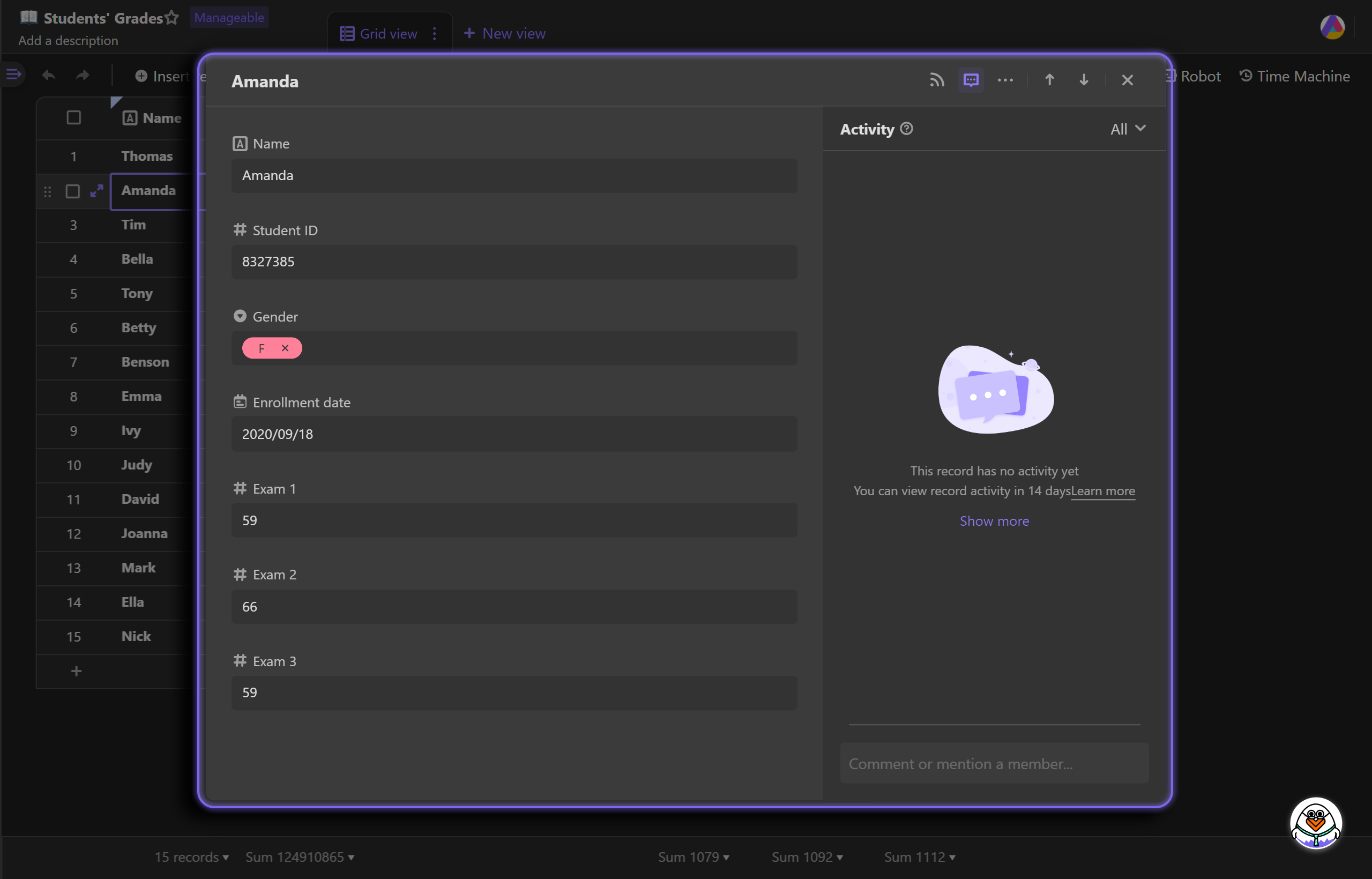Image resolution: width=1372 pixels, height=879 pixels.
Task: Star the Students' Grades datasheet
Action: [172, 18]
